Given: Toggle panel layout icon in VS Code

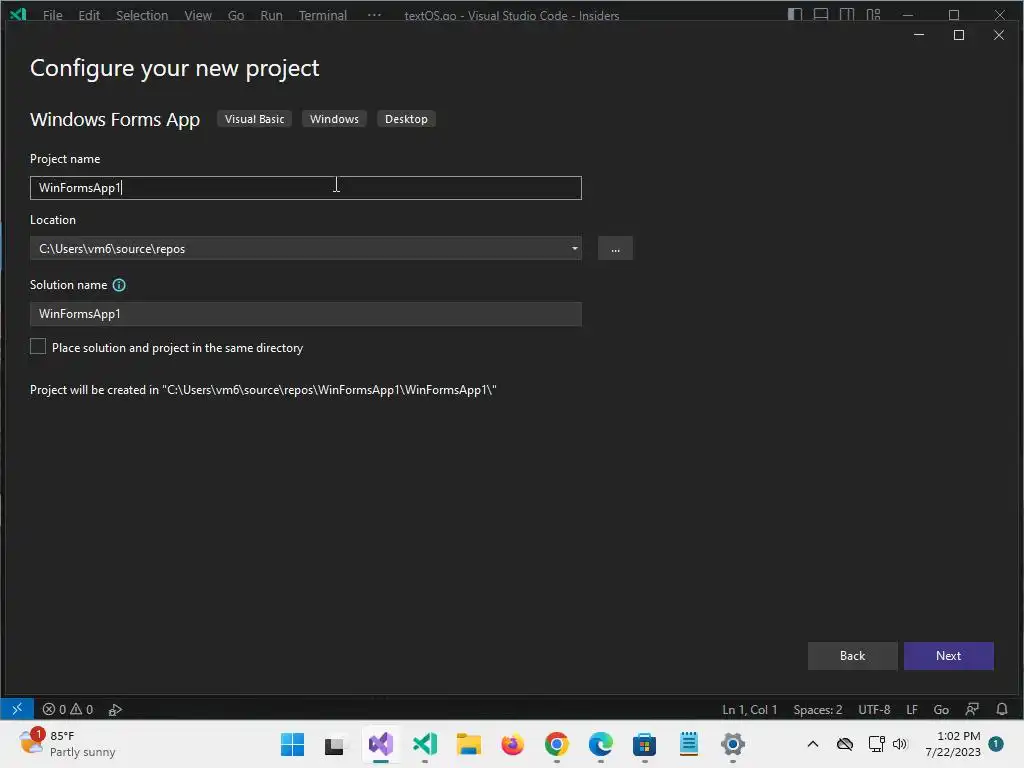Looking at the screenshot, I should 821,14.
